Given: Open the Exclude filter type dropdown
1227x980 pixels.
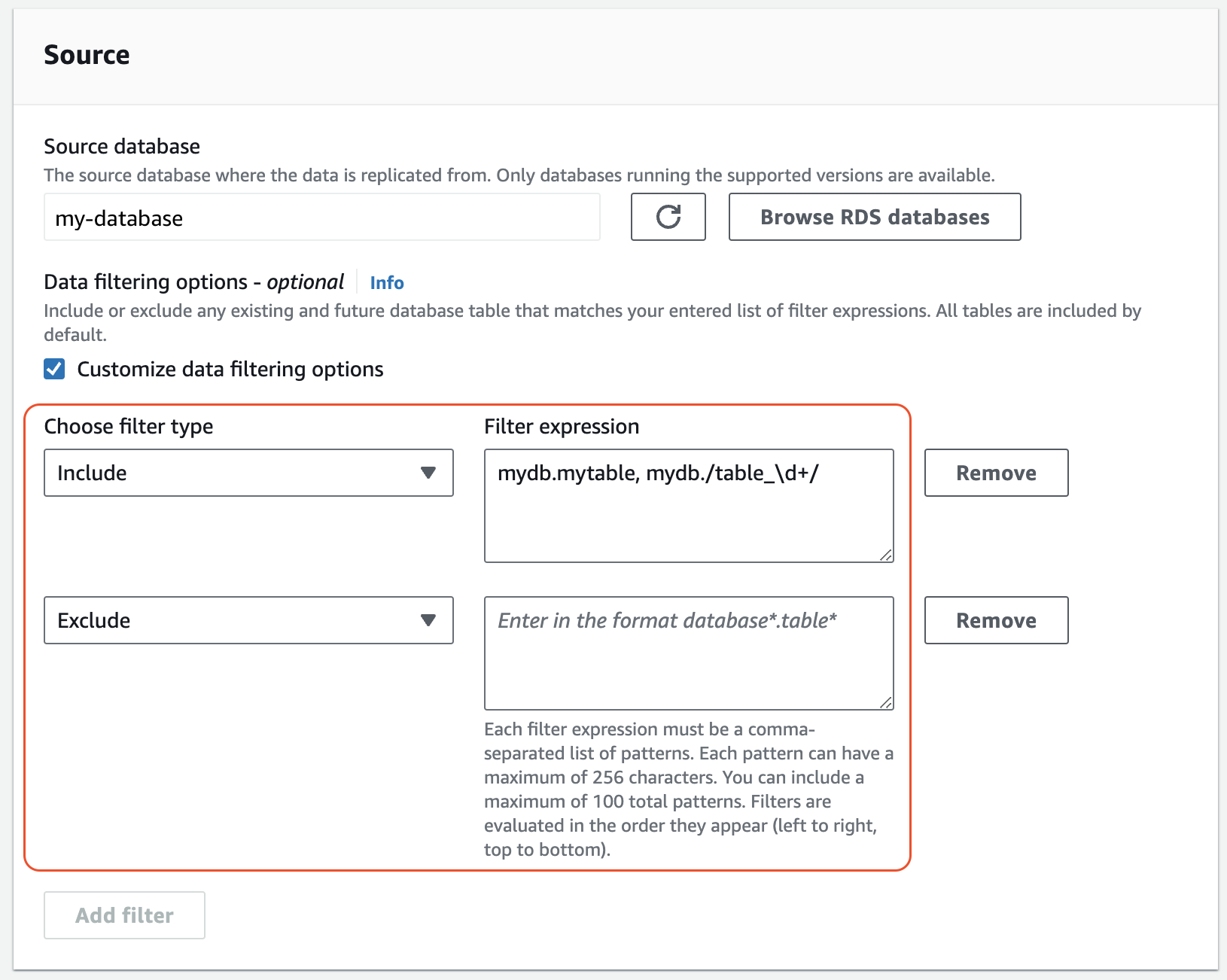Looking at the screenshot, I should point(248,620).
